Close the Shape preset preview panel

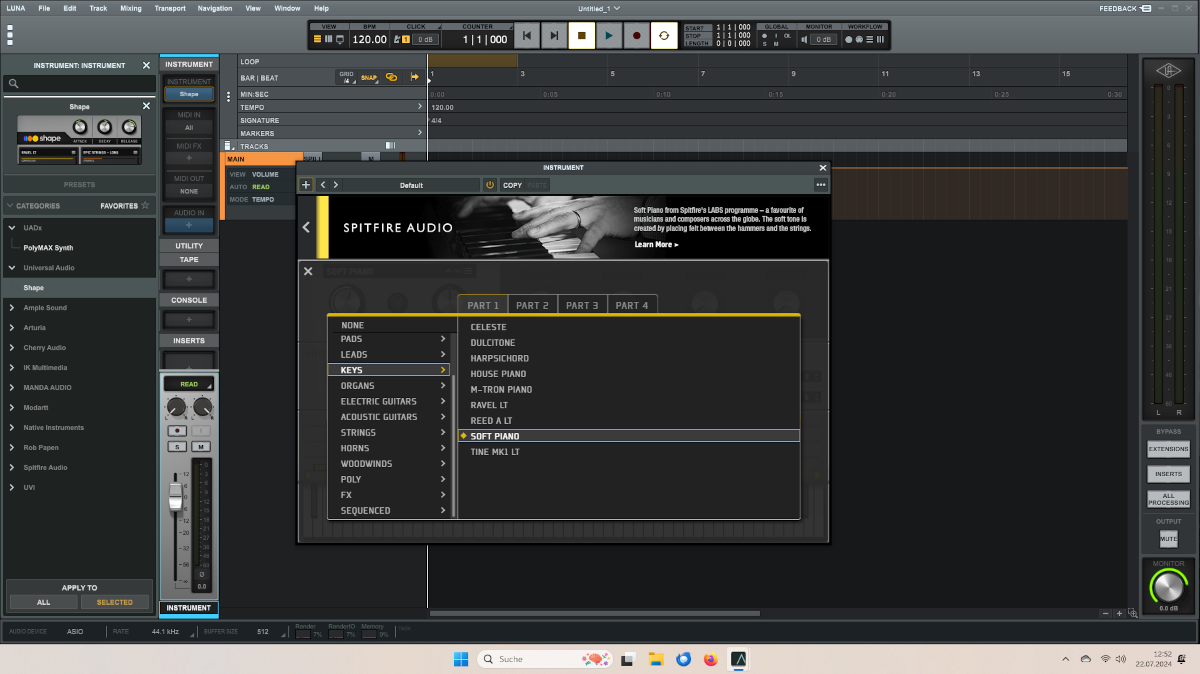click(x=146, y=106)
